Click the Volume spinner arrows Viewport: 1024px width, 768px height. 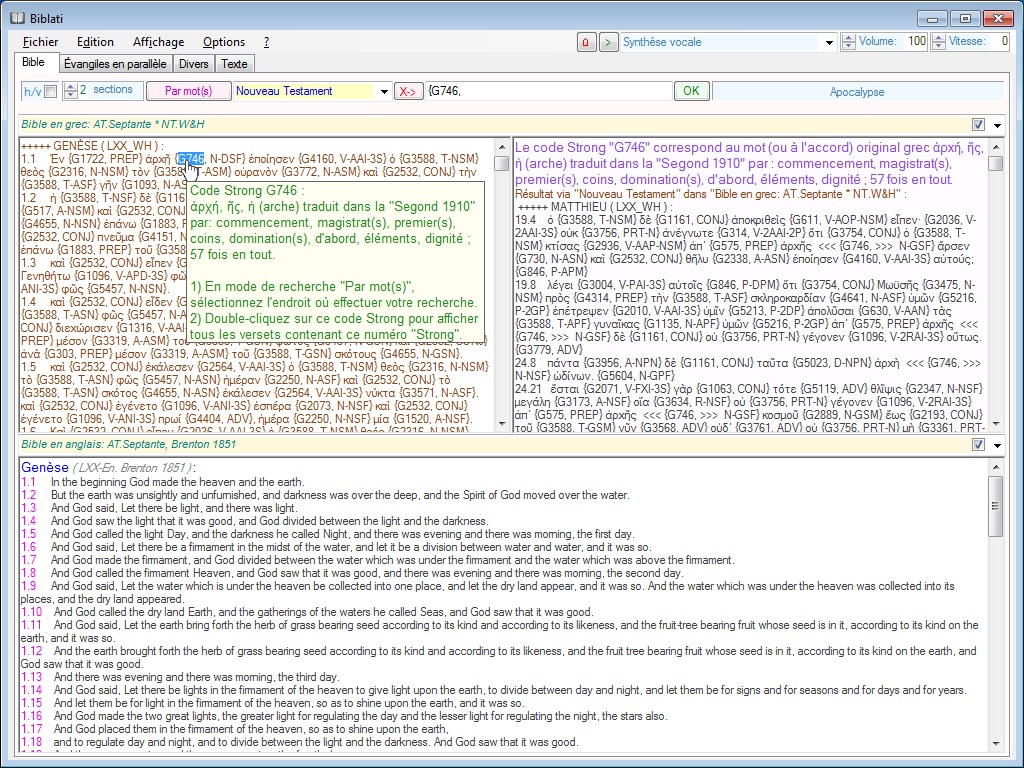pyautogui.click(x=849, y=42)
